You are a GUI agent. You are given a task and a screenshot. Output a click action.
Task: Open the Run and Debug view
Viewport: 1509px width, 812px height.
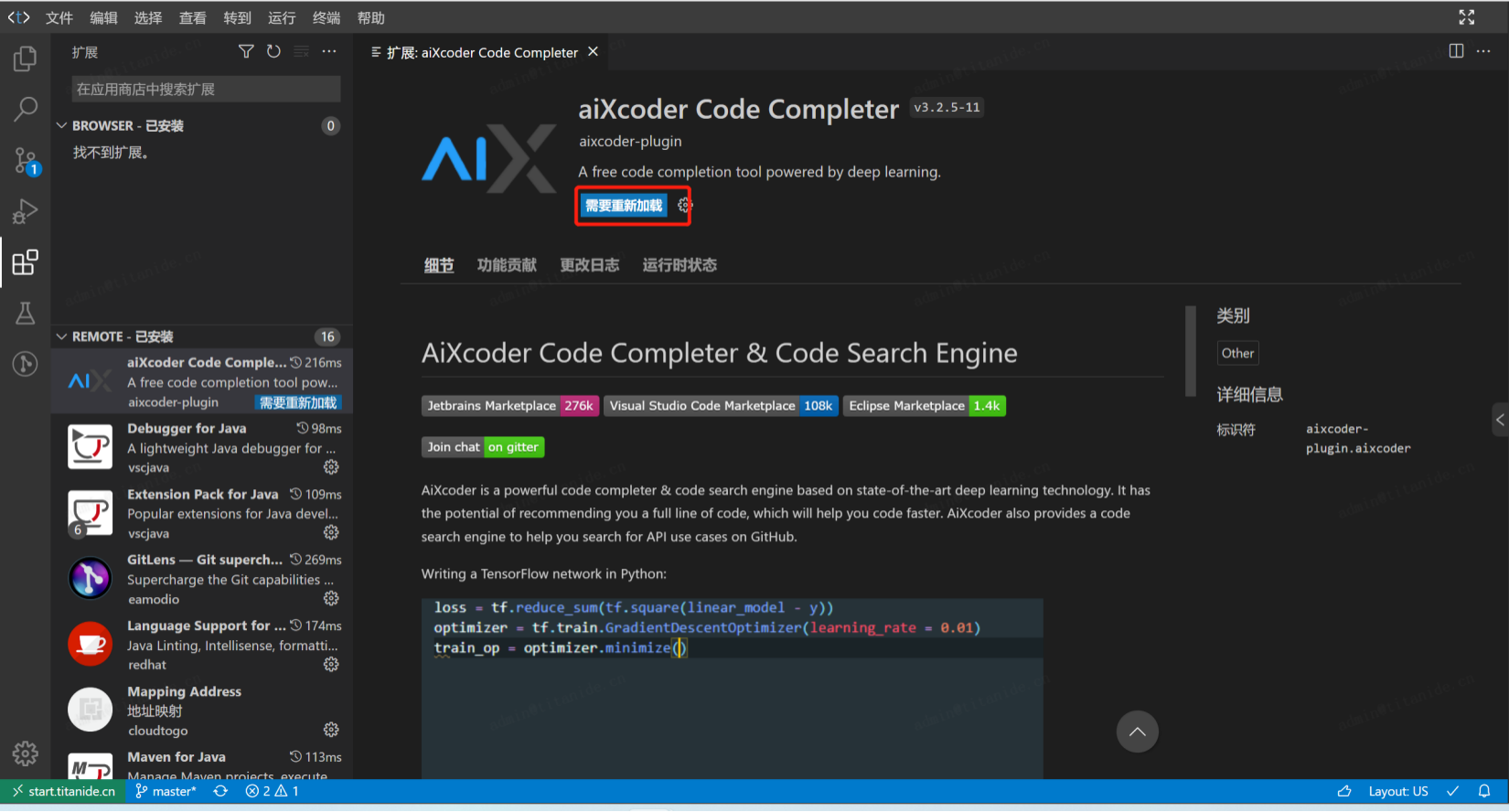25,212
